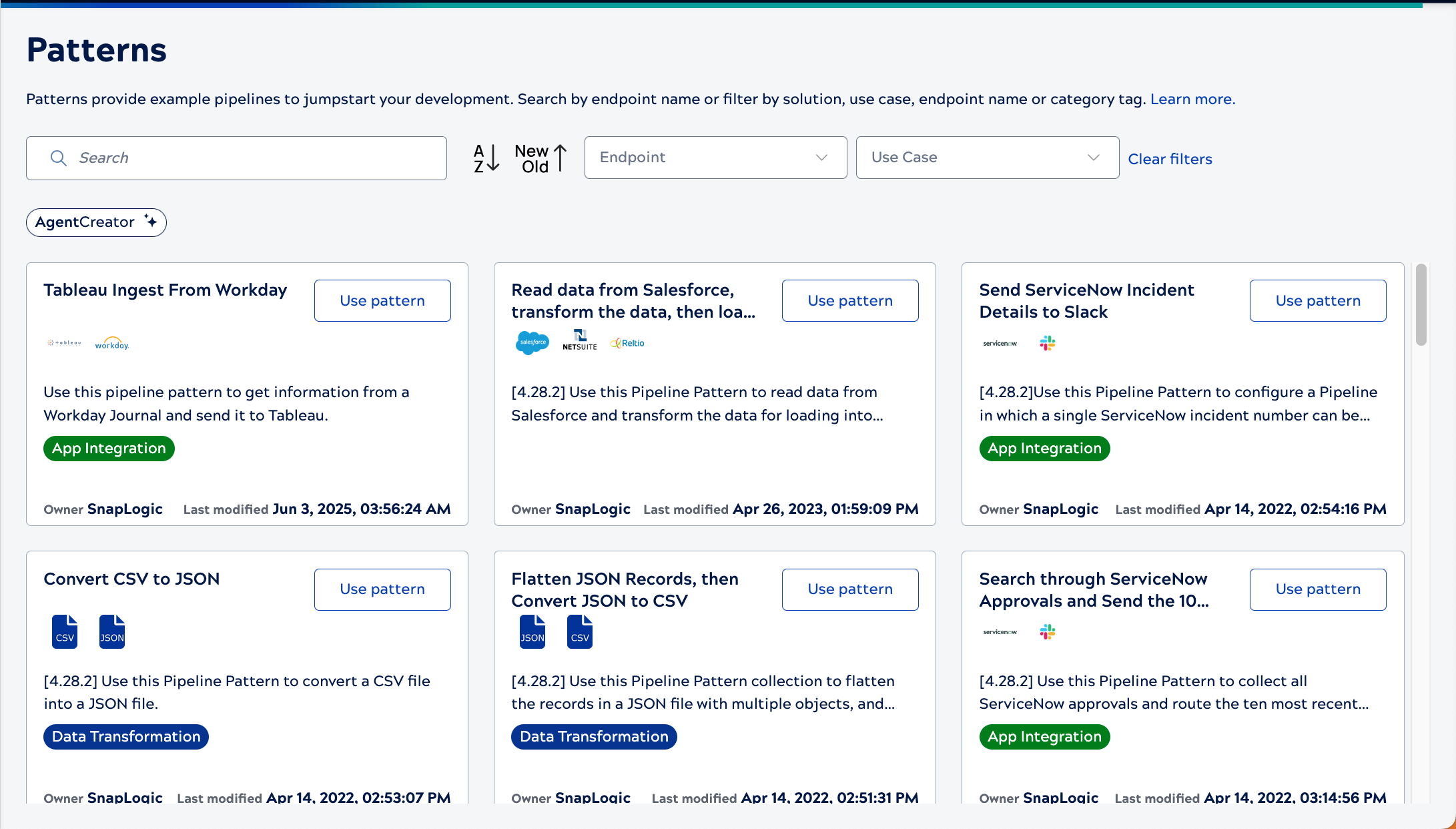
Task: Click the NetSuite endpoint logo
Action: tap(579, 340)
